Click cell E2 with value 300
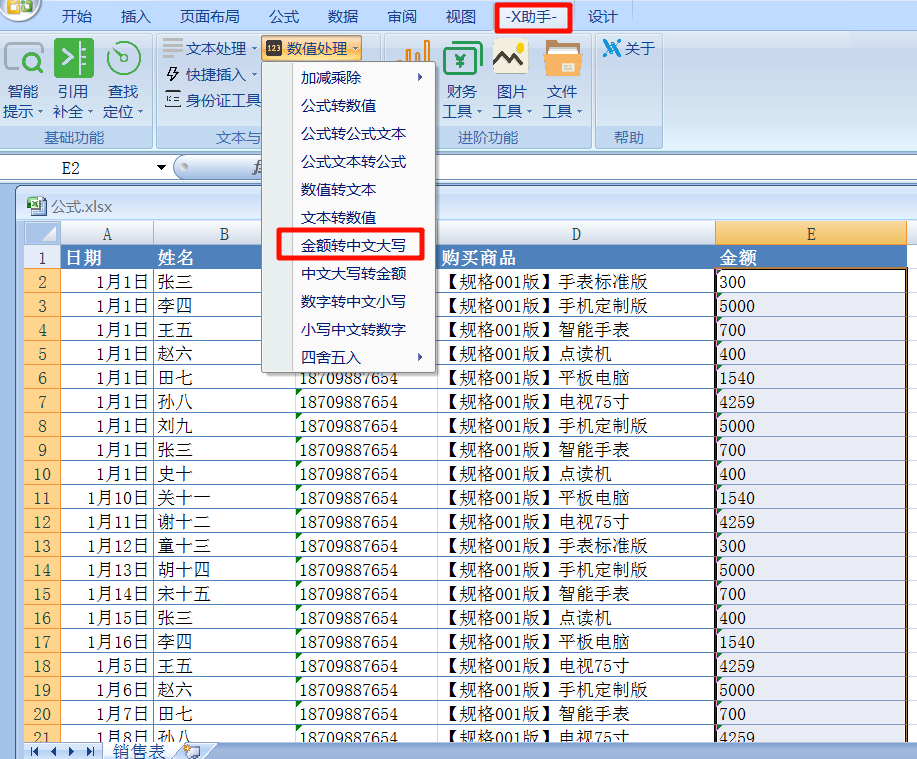Image resolution: width=917 pixels, height=759 pixels. [x=811, y=281]
